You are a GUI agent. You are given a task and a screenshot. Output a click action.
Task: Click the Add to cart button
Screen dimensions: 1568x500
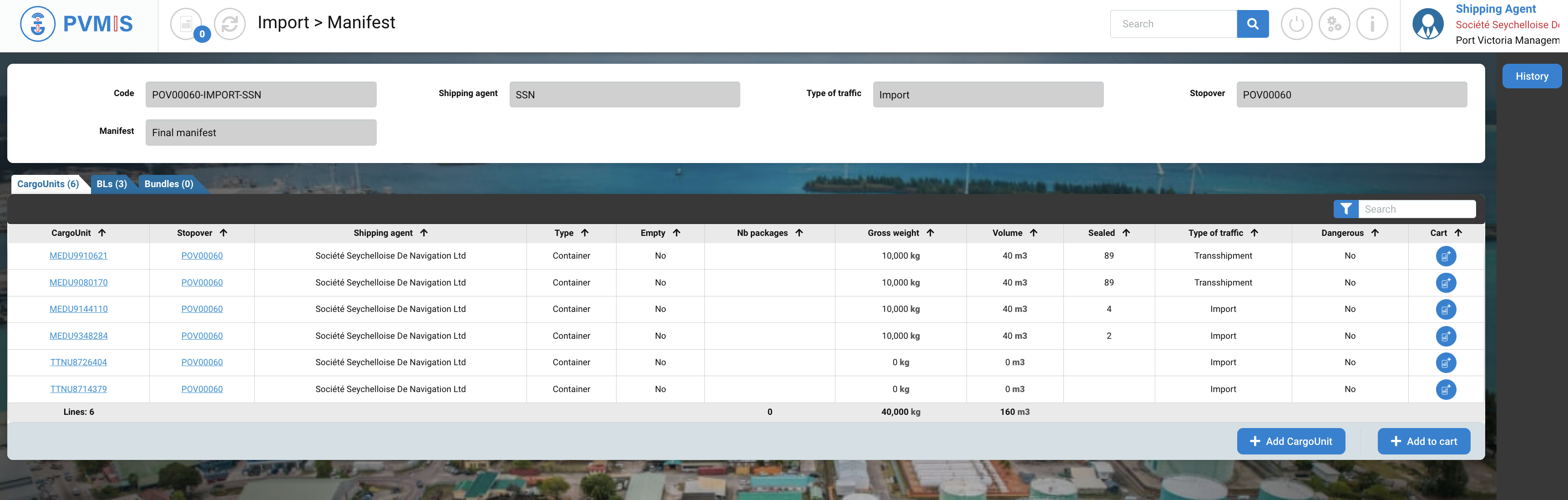[1423, 441]
